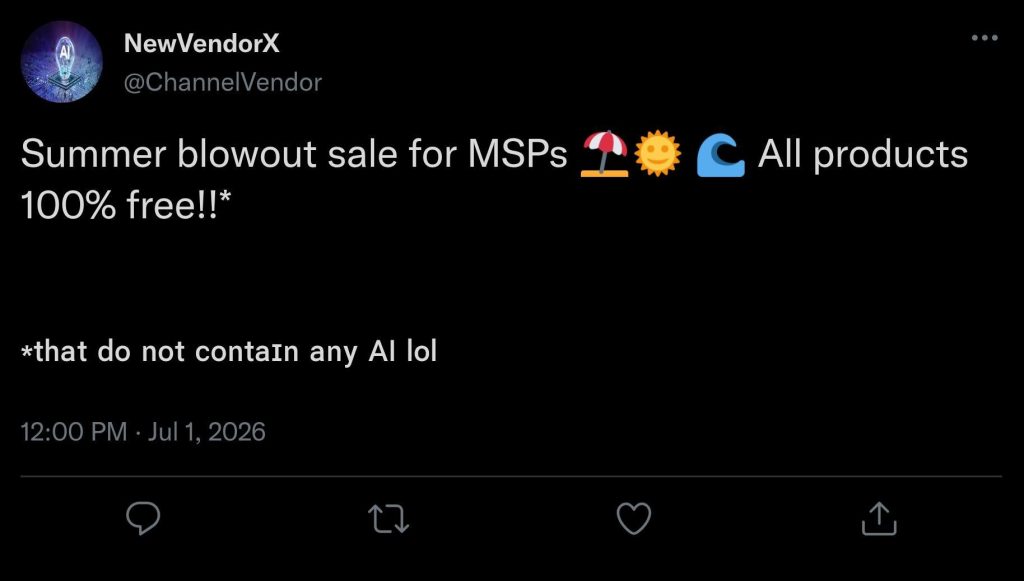Click the Jul 1, 2026 date
The width and height of the screenshot is (1024, 581).
[x=206, y=432]
